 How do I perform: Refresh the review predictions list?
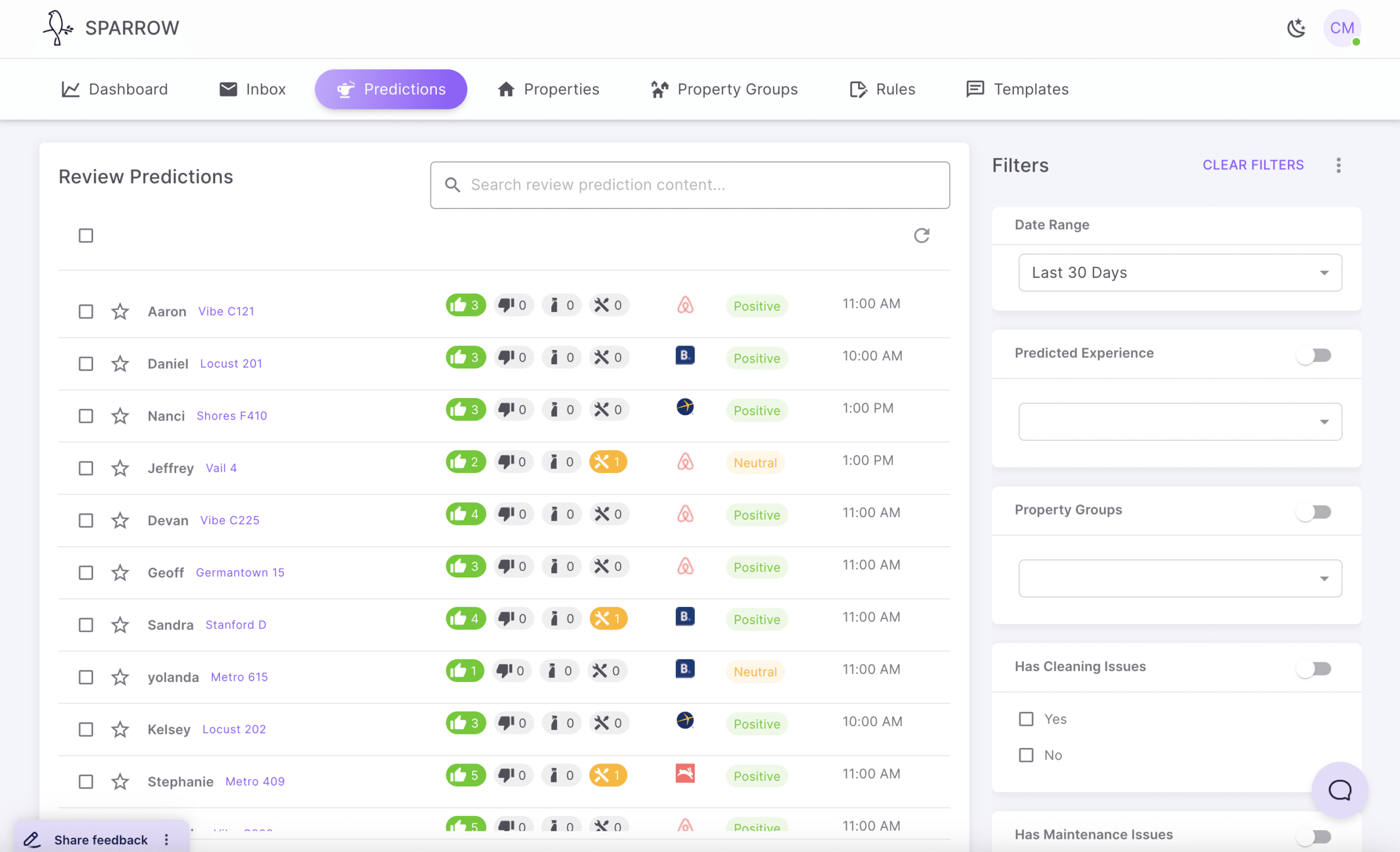[x=921, y=235]
